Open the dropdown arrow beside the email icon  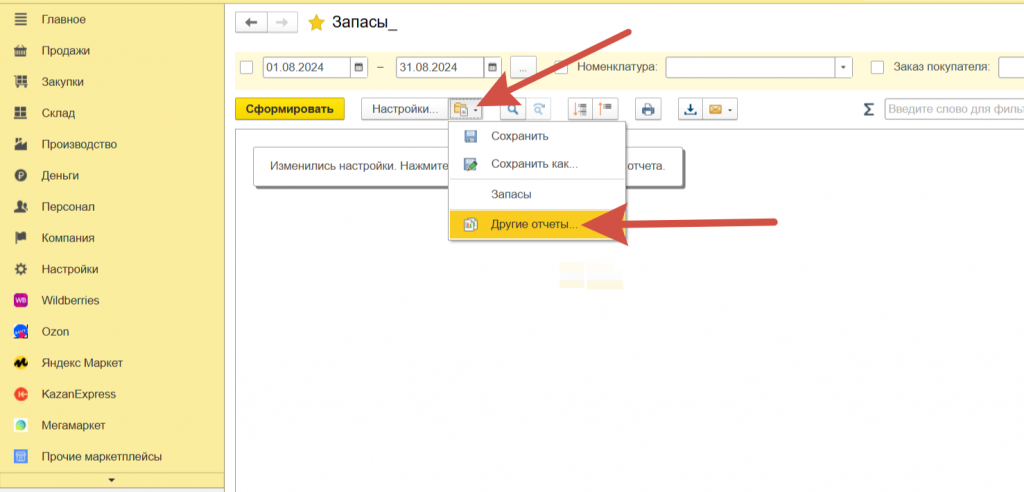point(731,109)
